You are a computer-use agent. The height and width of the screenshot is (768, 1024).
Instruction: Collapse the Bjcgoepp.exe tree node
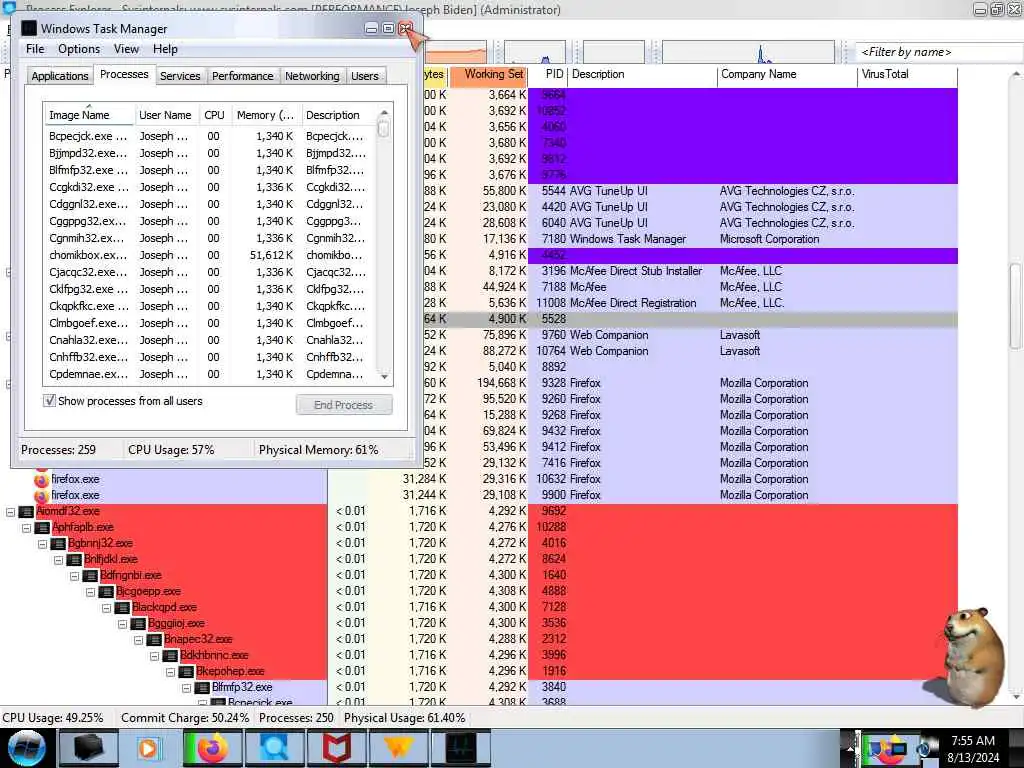(90, 592)
